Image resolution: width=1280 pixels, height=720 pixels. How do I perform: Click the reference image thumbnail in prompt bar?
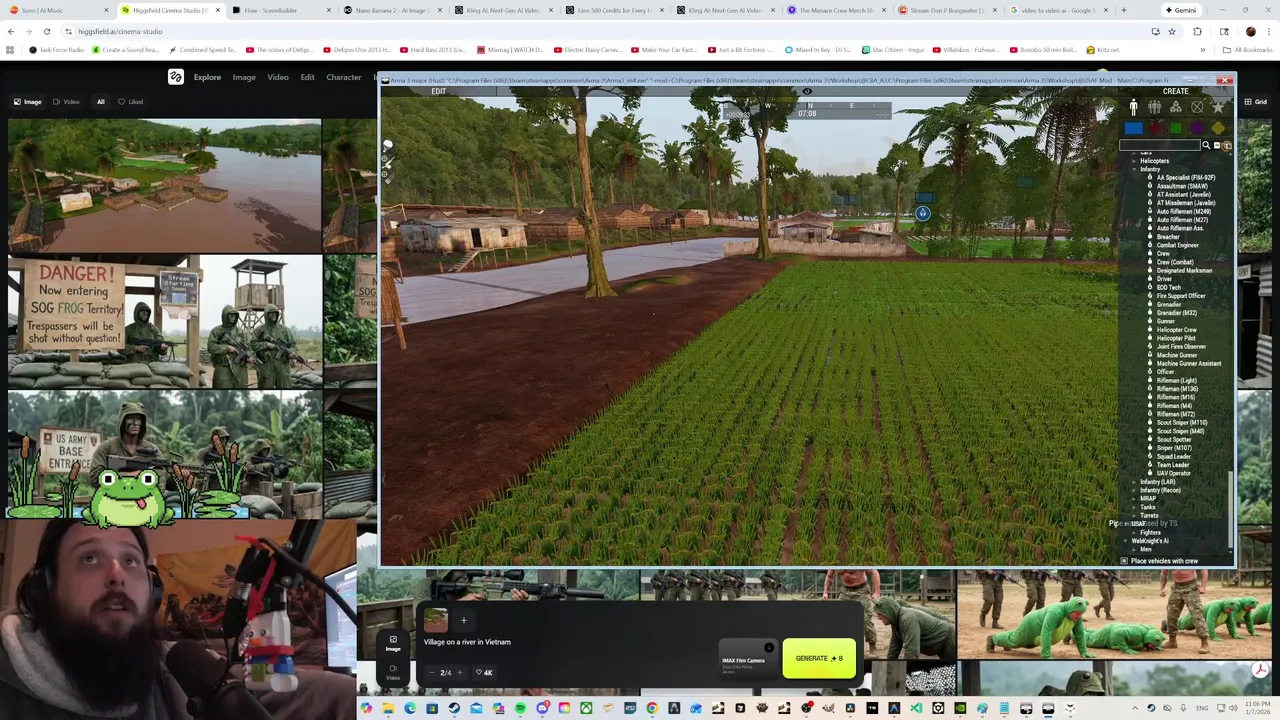click(x=436, y=620)
